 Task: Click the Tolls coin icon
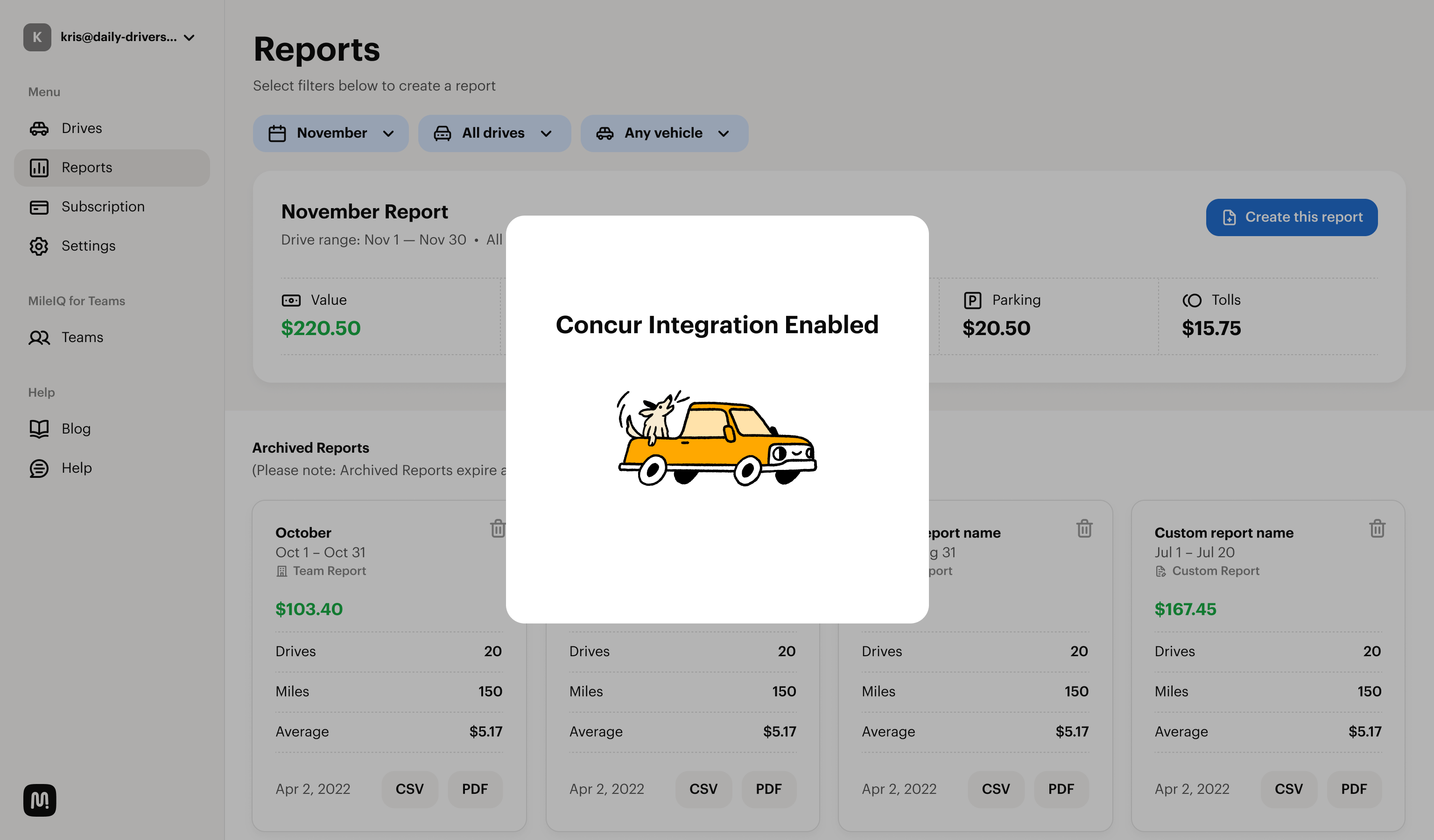[x=1192, y=300]
